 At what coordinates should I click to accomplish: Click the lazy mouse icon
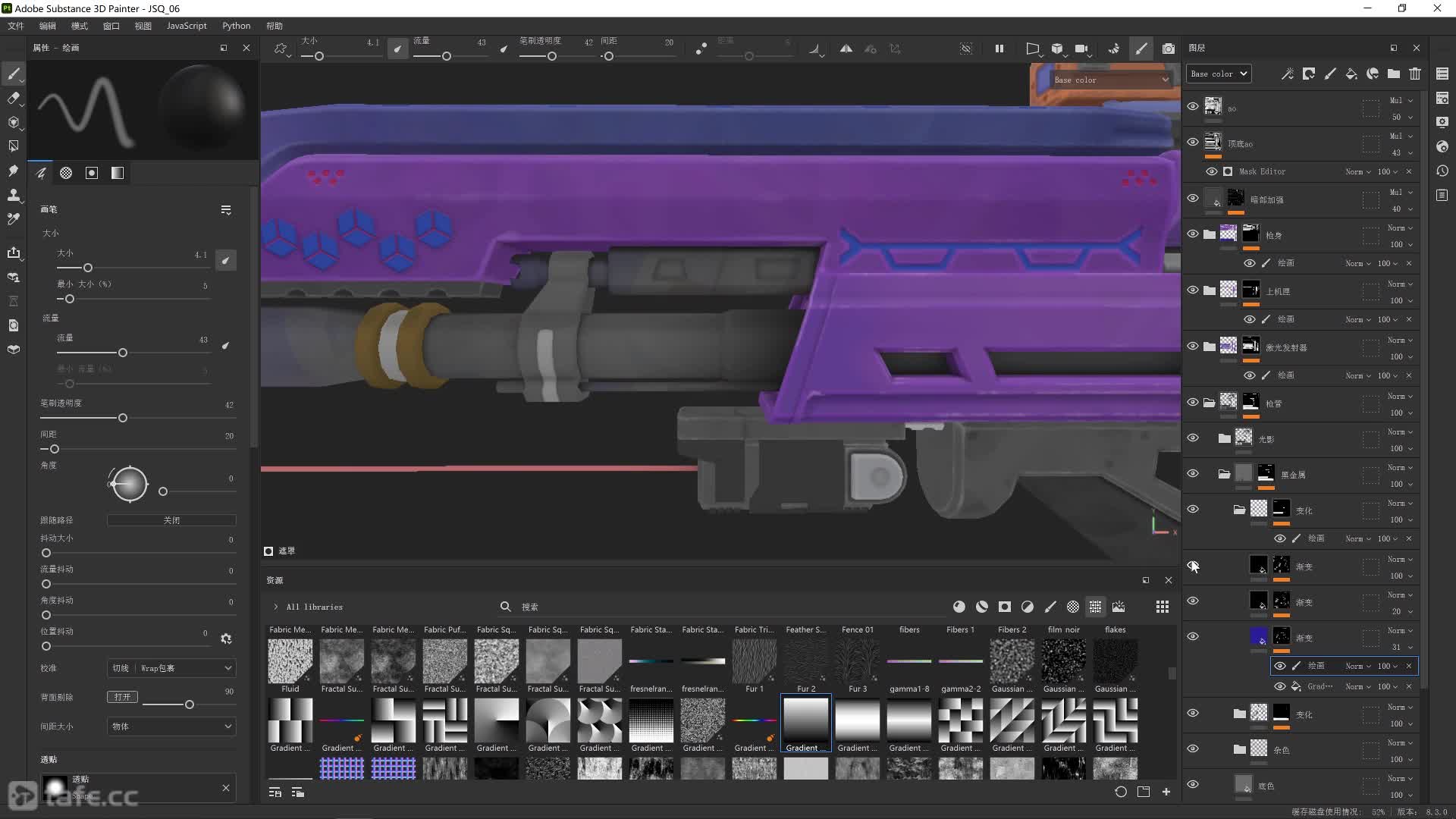point(701,49)
